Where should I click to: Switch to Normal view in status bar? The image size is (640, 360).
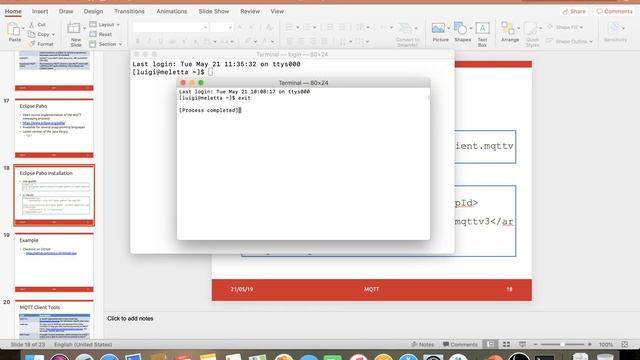(491, 344)
